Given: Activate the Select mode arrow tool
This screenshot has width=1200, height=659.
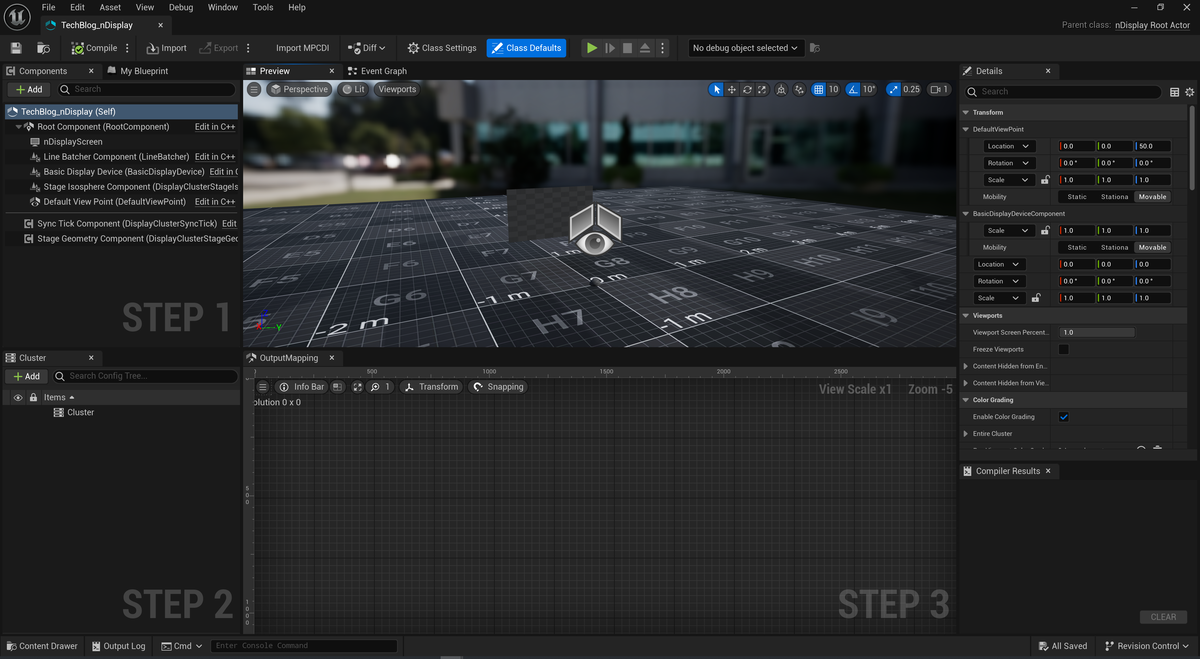Looking at the screenshot, I should click(x=716, y=89).
